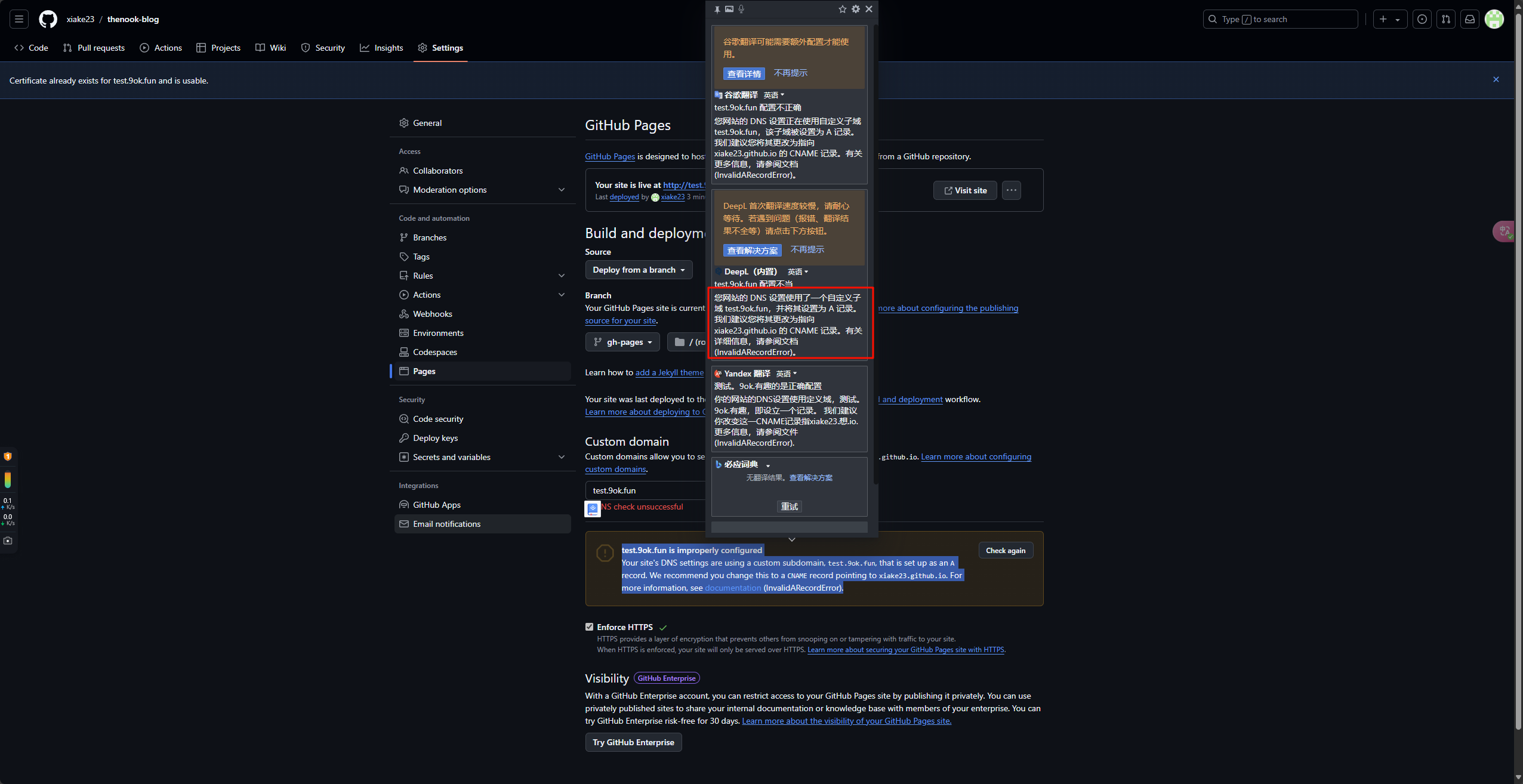
Task: Click the Google Translate logo icon
Action: coord(719,95)
